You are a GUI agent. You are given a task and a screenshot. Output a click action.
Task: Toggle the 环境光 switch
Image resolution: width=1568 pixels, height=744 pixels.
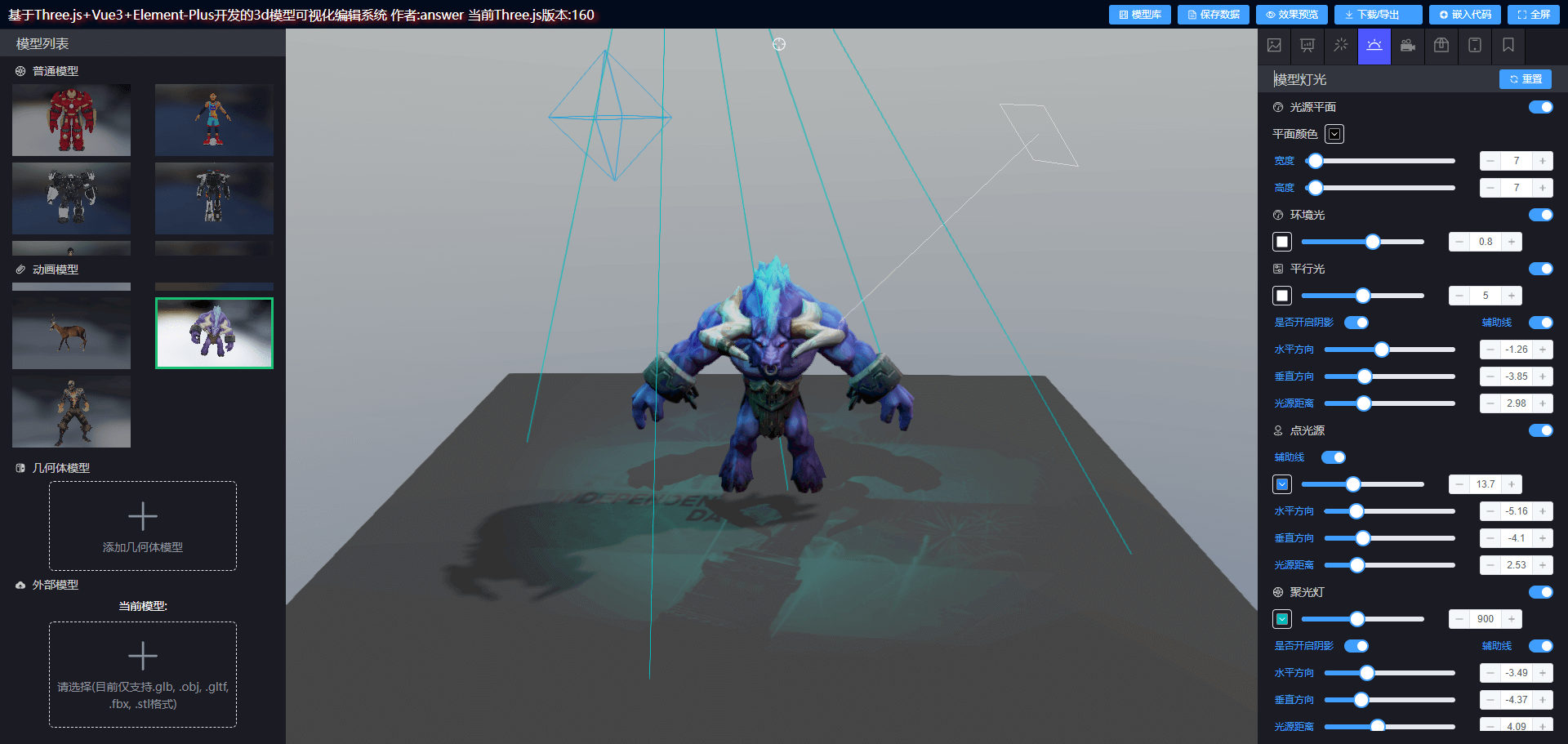point(1540,215)
